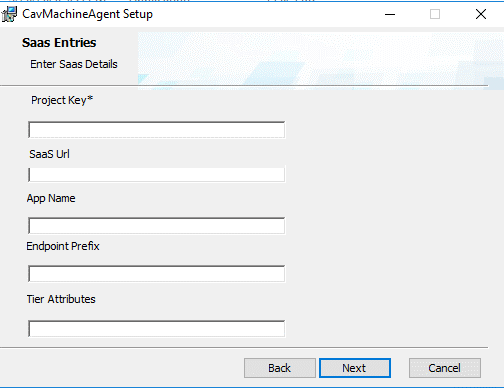Screen dimensions: 504x388
Task: Go to previous step with Back button
Action: point(280,368)
